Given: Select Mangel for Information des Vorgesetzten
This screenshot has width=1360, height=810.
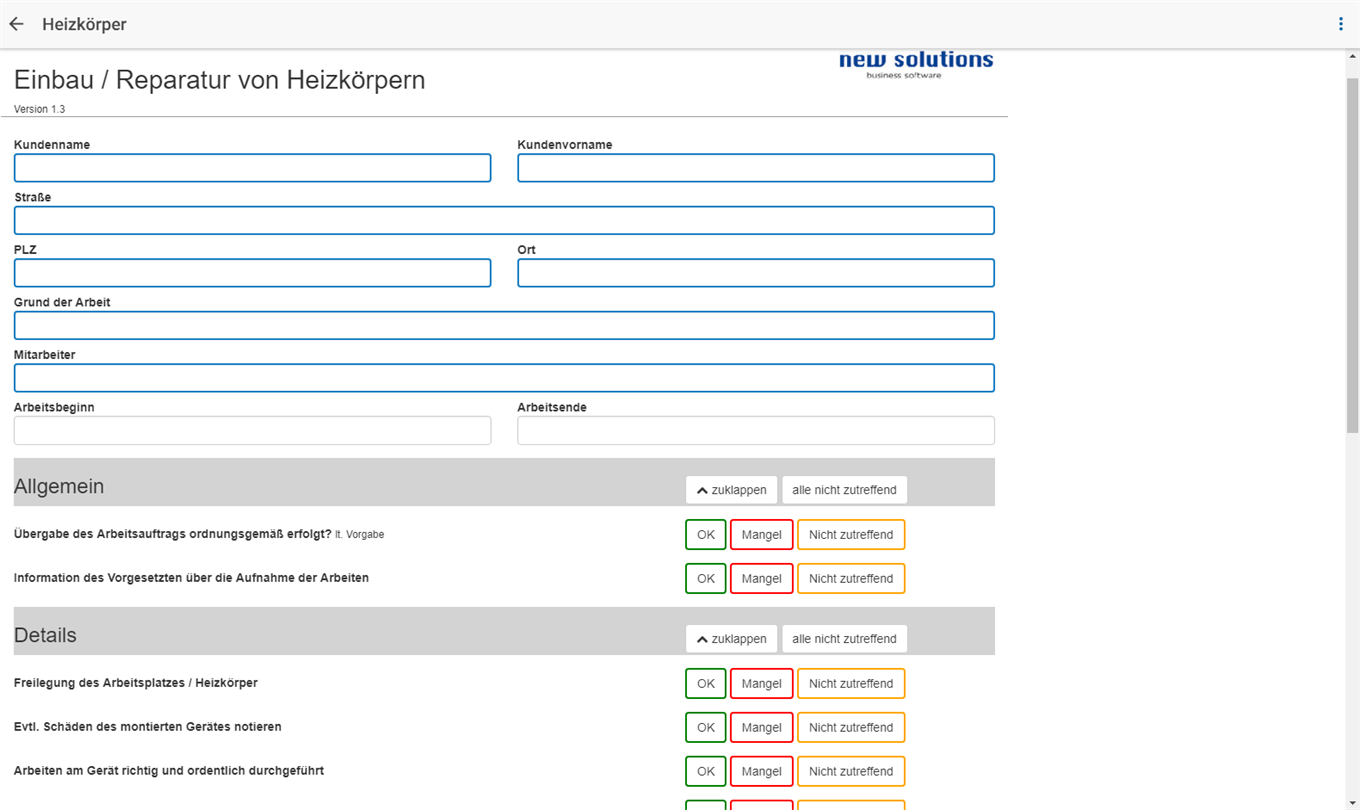Looking at the screenshot, I should 761,579.
